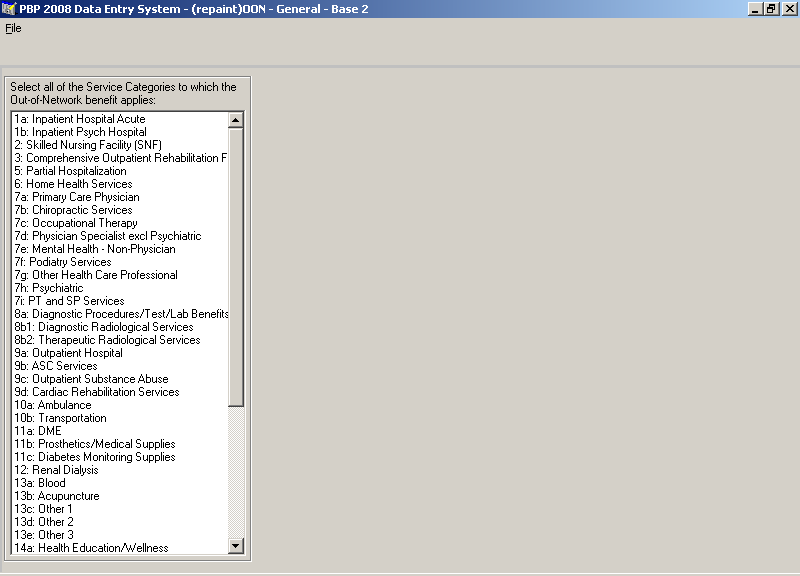
Task: Select '6: Home Health Services'
Action: pos(120,184)
